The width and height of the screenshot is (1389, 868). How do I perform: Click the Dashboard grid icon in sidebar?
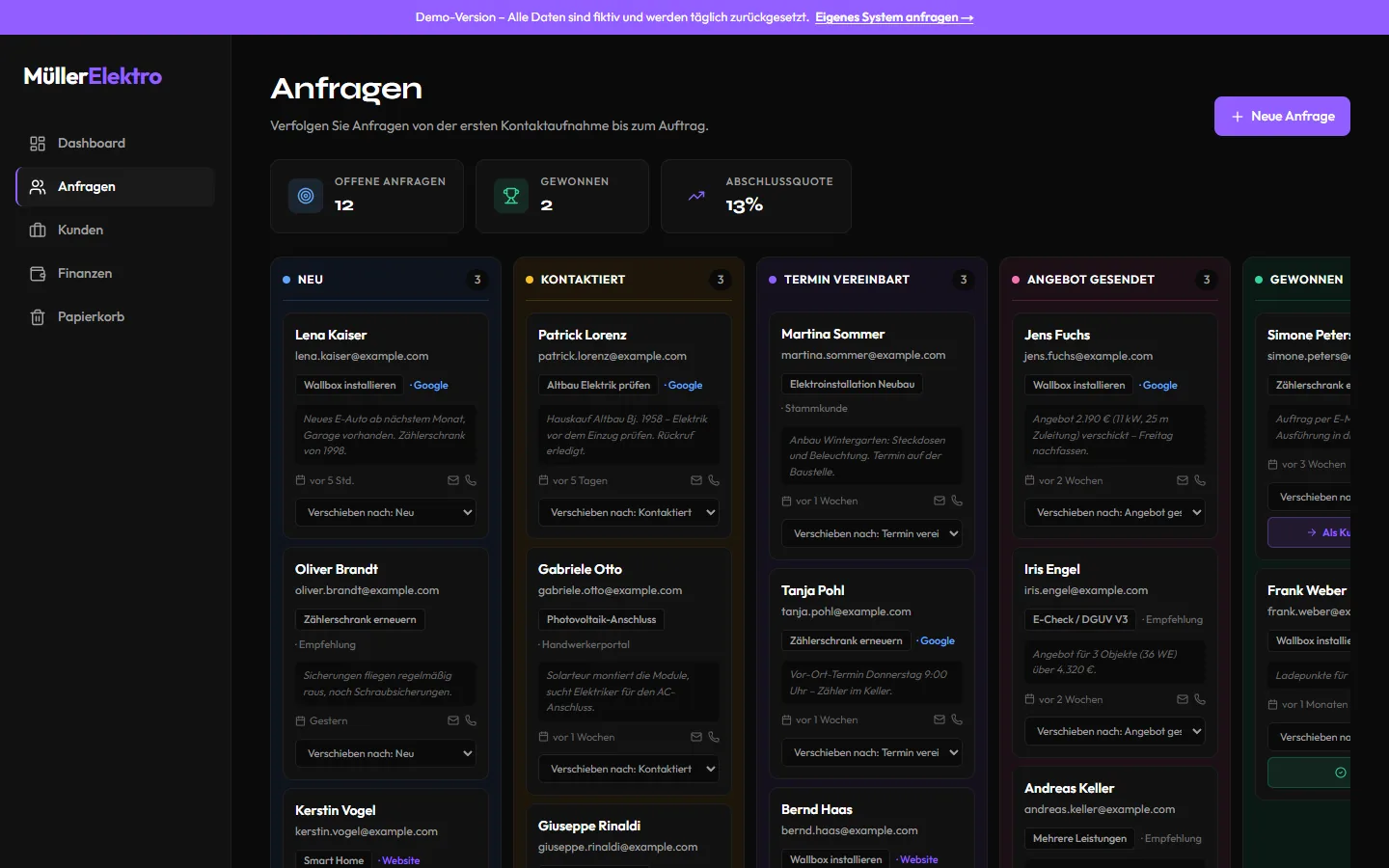(38, 143)
